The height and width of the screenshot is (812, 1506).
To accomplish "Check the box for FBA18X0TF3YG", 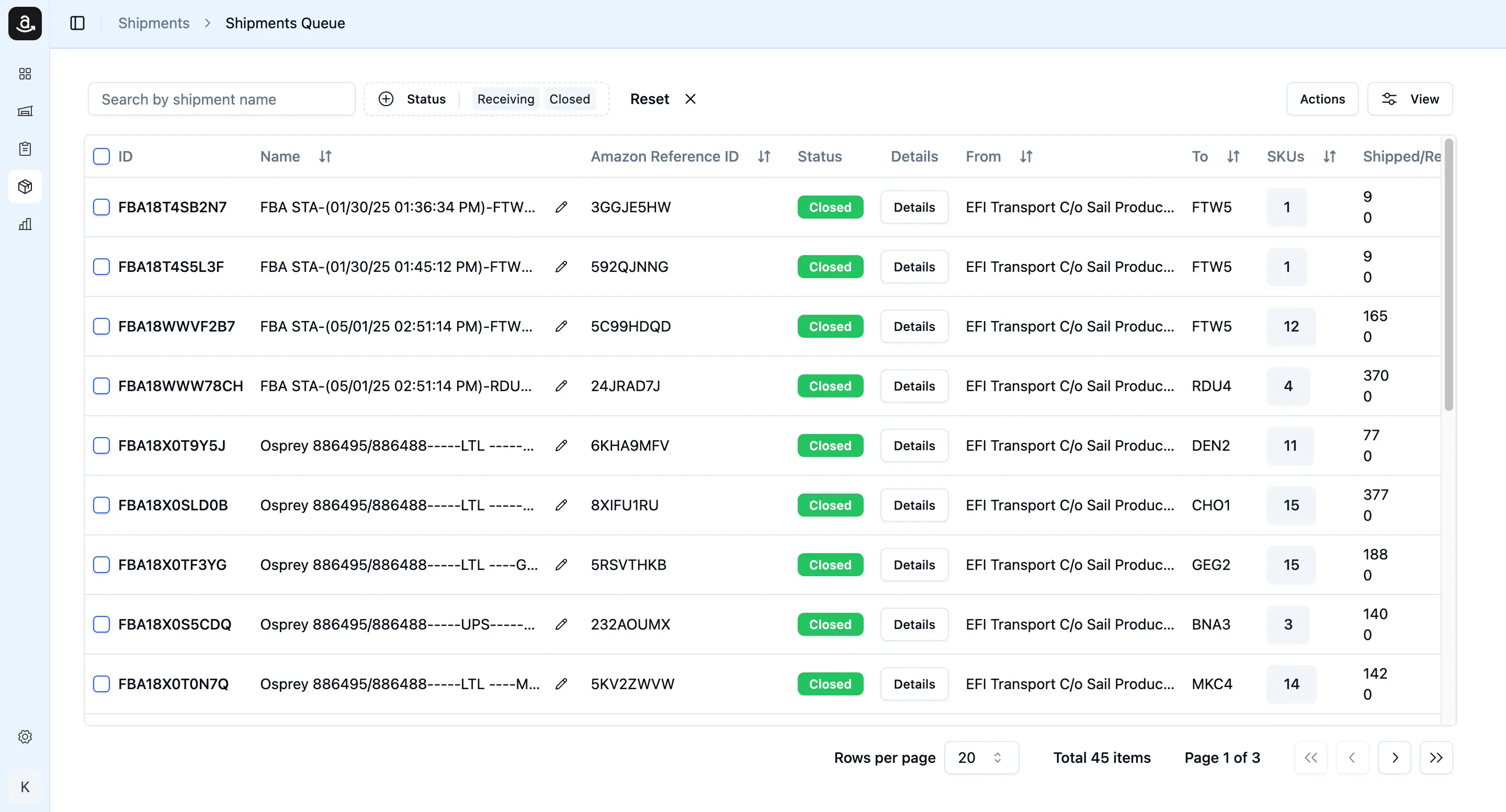I will (x=101, y=565).
